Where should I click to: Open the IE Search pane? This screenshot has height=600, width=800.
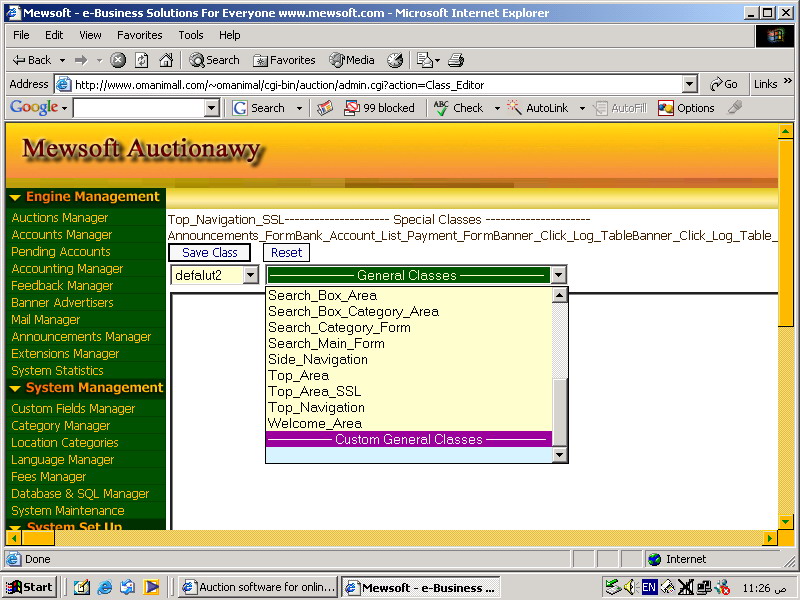pos(214,60)
